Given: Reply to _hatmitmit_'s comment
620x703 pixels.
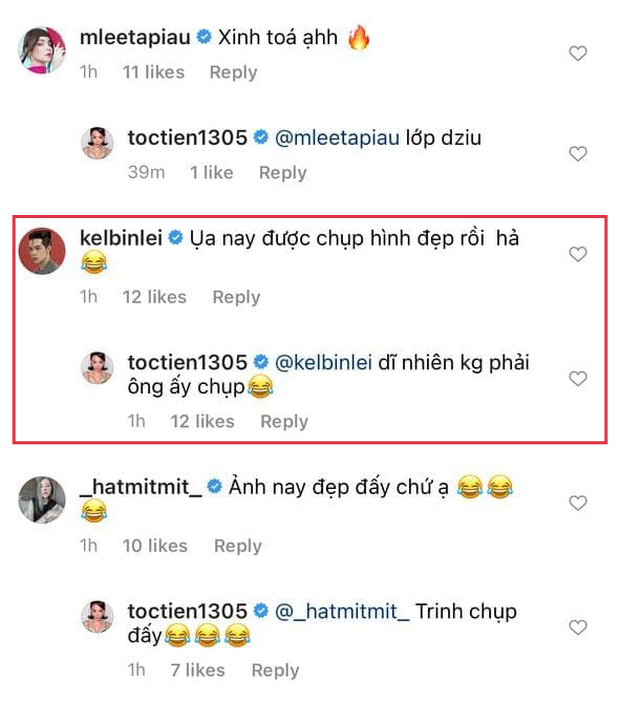Looking at the screenshot, I should pyautogui.click(x=237, y=546).
